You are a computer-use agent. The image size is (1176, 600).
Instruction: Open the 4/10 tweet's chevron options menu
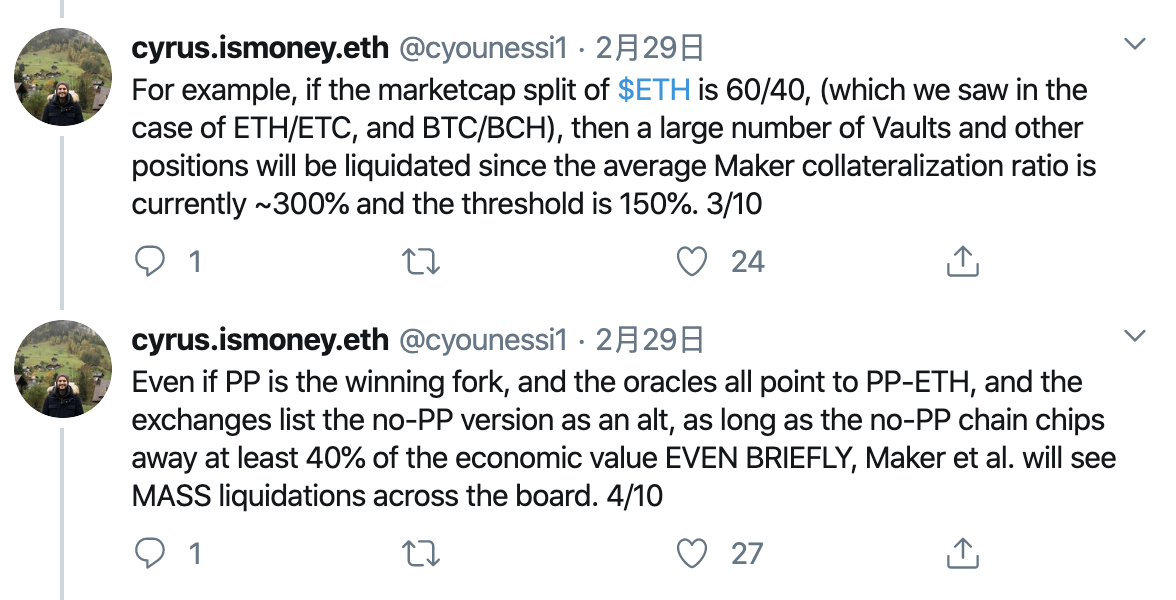[1135, 335]
